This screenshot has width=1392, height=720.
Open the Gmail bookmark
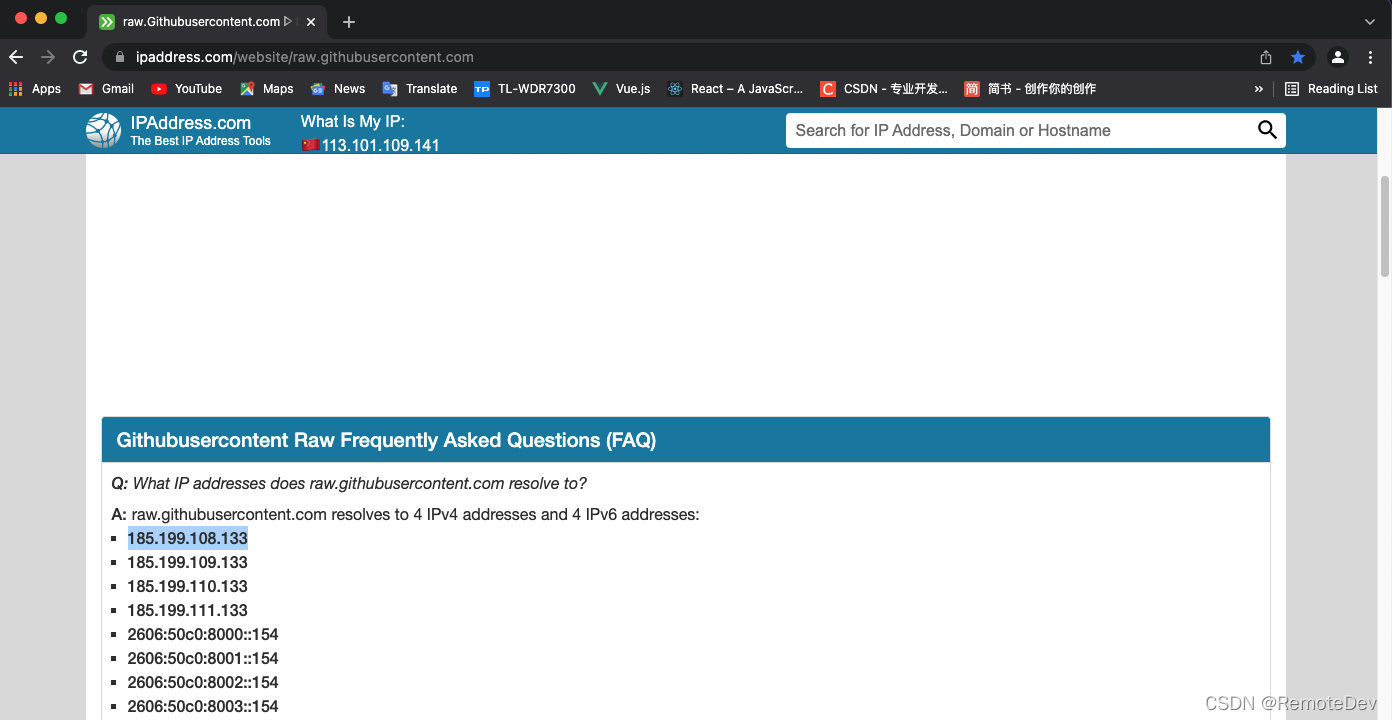click(106, 89)
